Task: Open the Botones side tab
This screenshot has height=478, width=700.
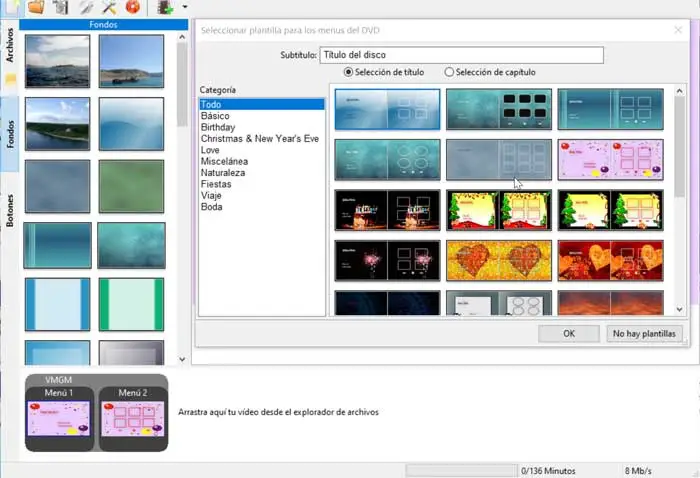Action: coord(10,209)
